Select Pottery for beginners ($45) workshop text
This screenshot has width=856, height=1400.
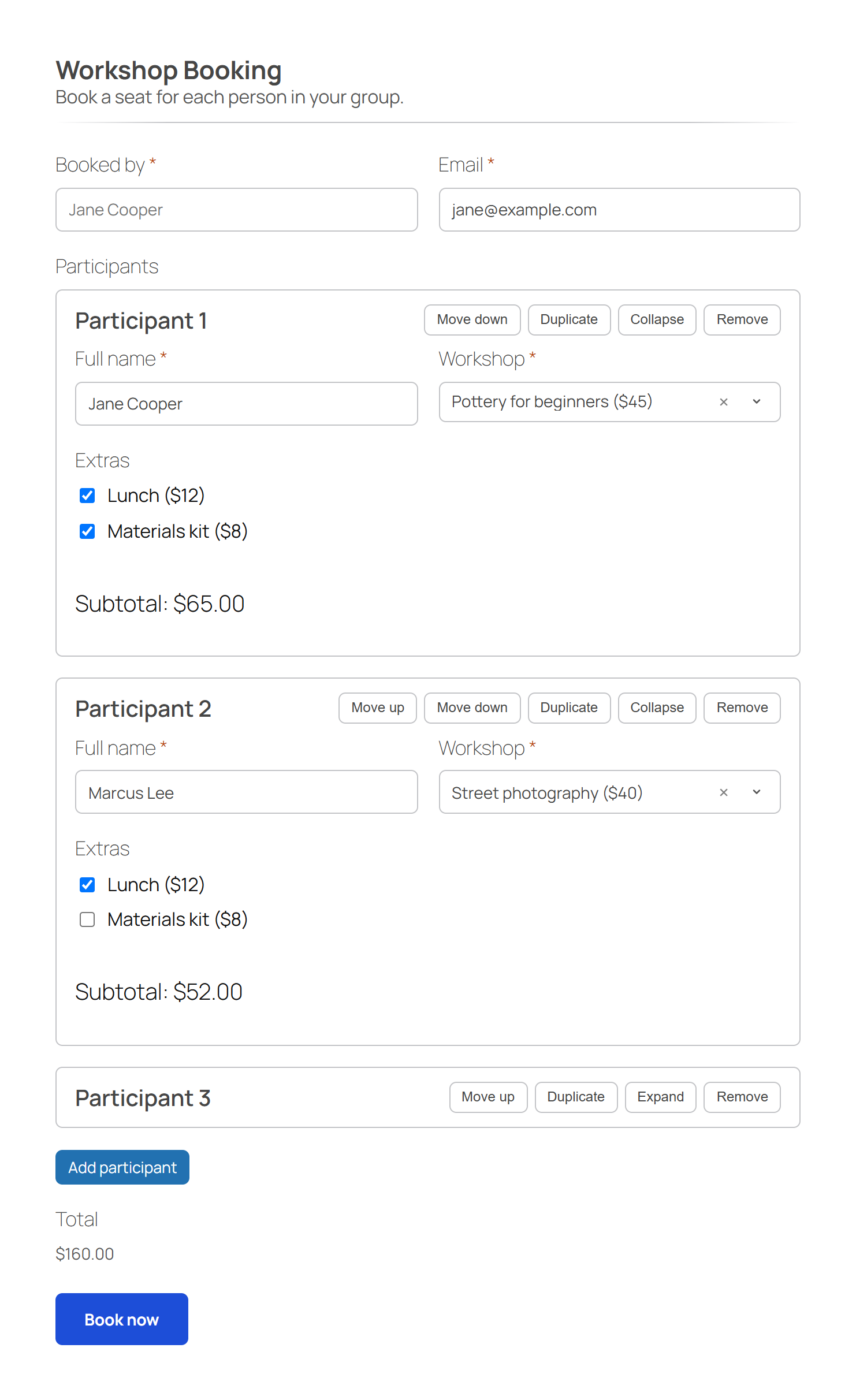point(552,401)
